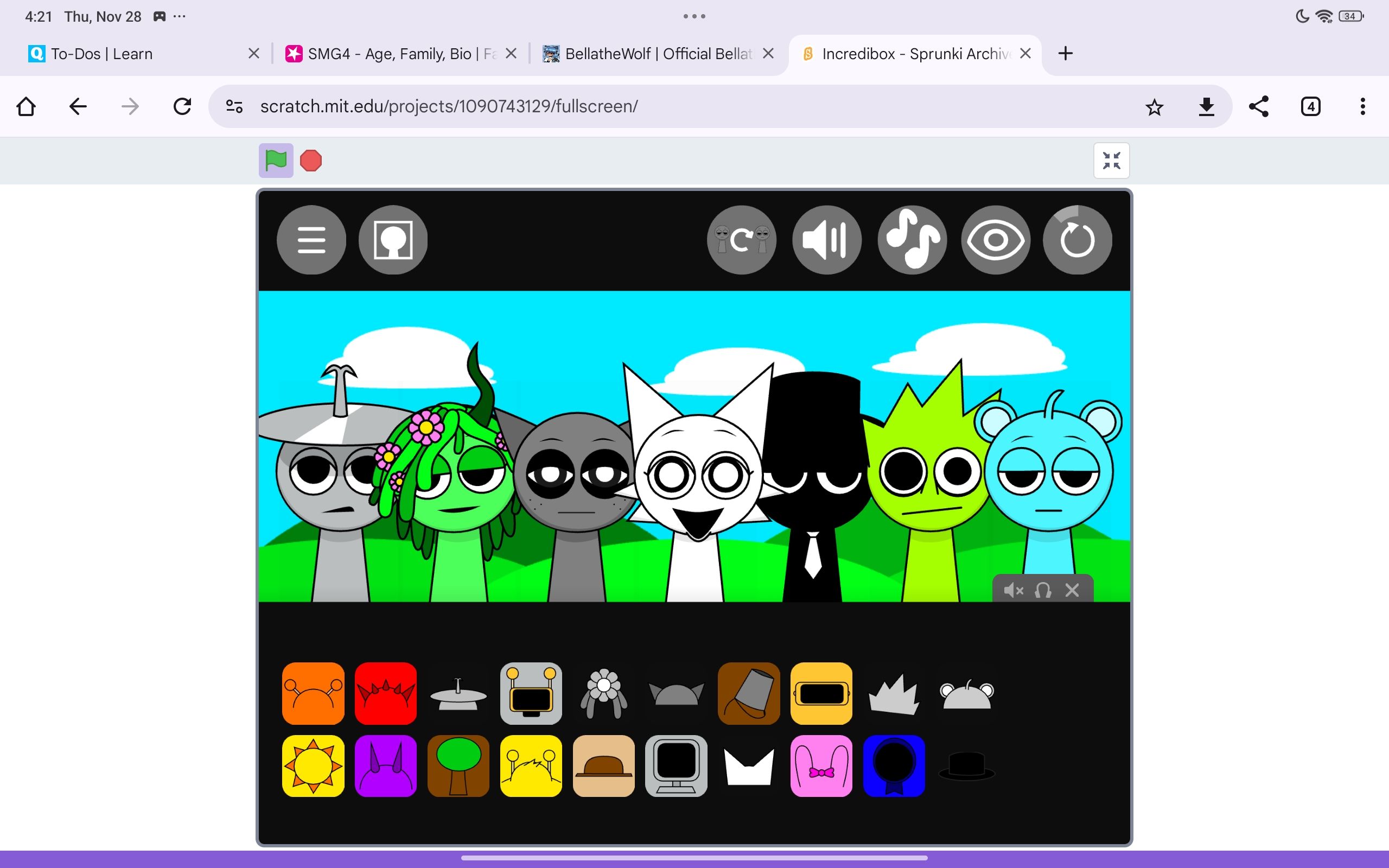This screenshot has width=1389, height=868.
Task: Select the purple horned character icon
Action: [x=386, y=766]
